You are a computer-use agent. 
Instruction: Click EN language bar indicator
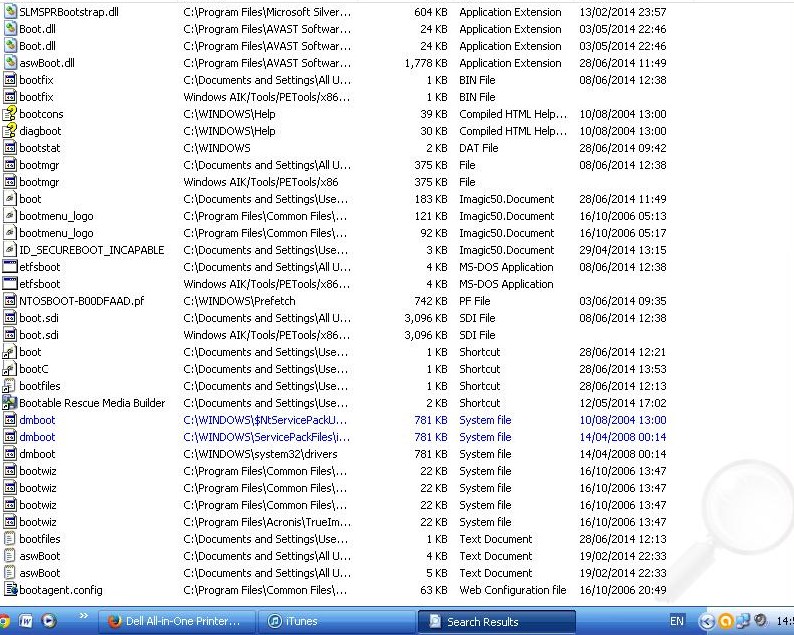pos(677,621)
